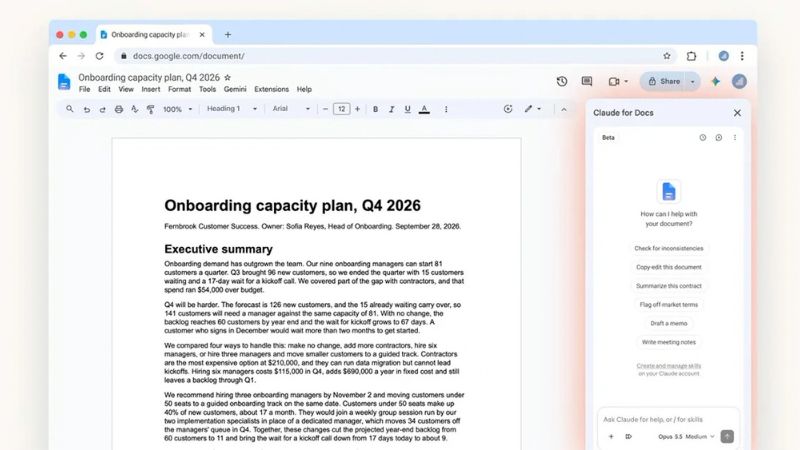
Task: Open the comments icon in header
Action: click(x=587, y=81)
